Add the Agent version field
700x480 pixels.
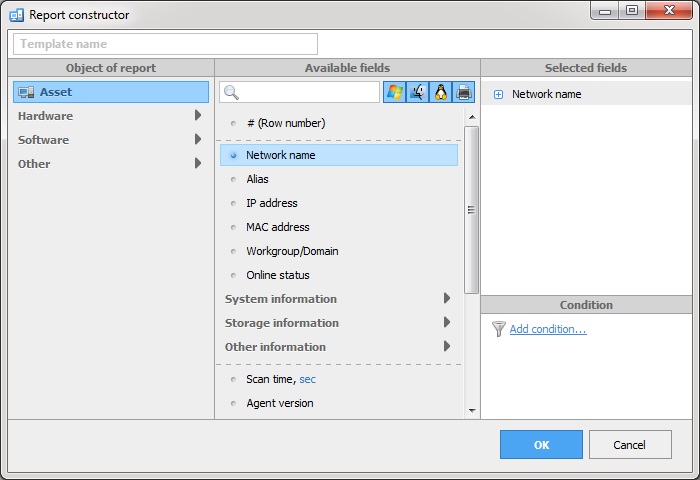tap(339, 403)
